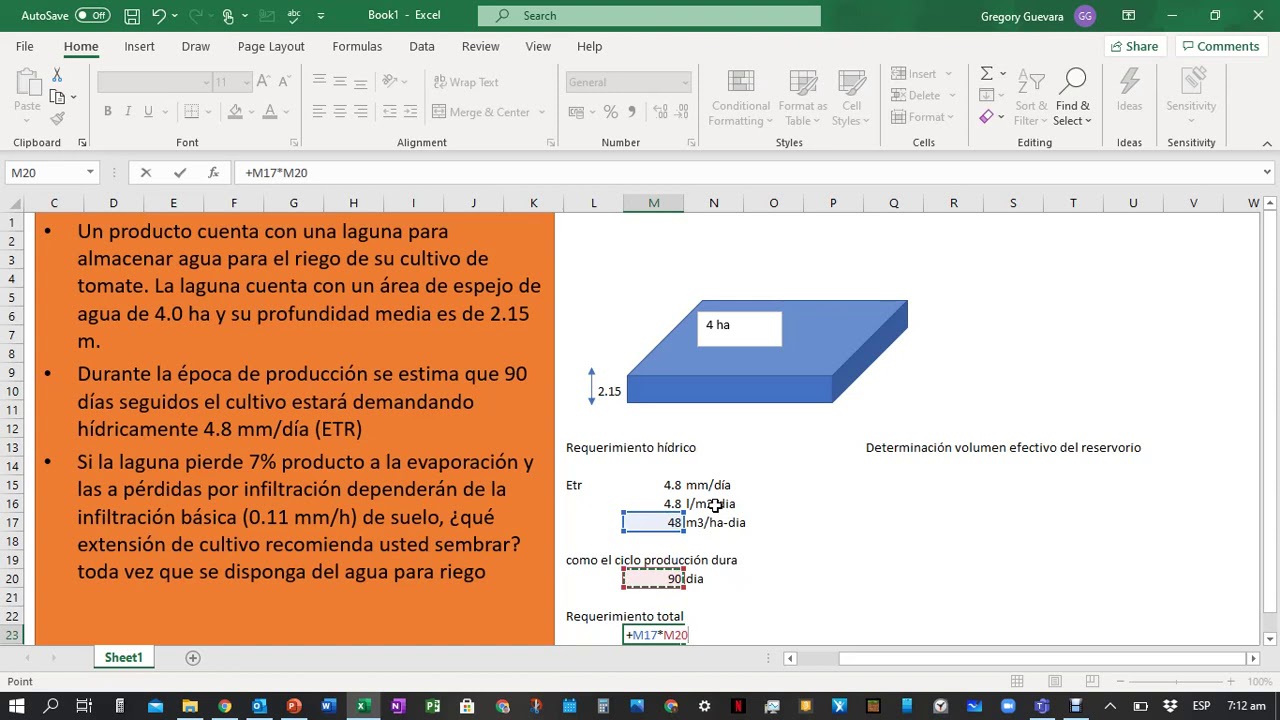Open the Name Box dropdown
Image resolution: width=1280 pixels, height=720 pixels.
click(90, 173)
